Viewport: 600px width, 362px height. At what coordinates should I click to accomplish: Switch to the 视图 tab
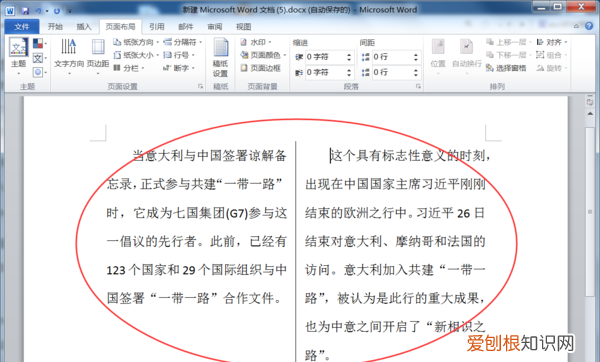pyautogui.click(x=243, y=26)
